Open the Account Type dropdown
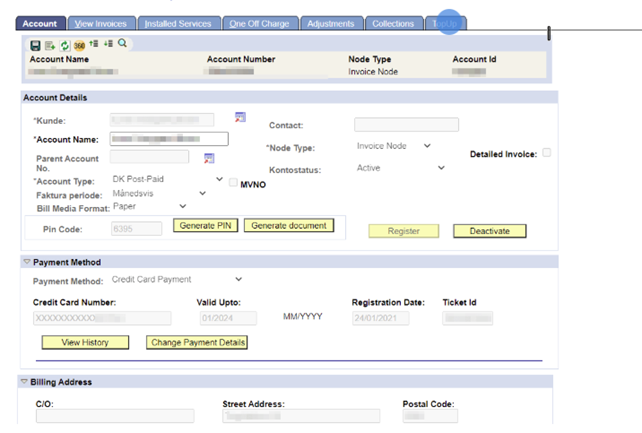 click(220, 179)
